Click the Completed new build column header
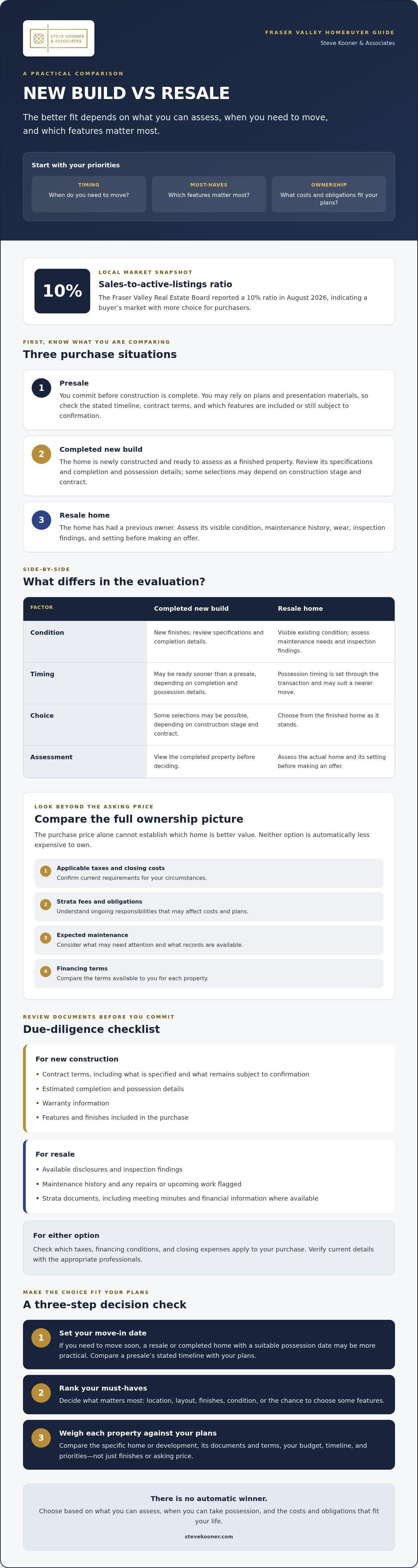The image size is (418, 1568). 191,609
